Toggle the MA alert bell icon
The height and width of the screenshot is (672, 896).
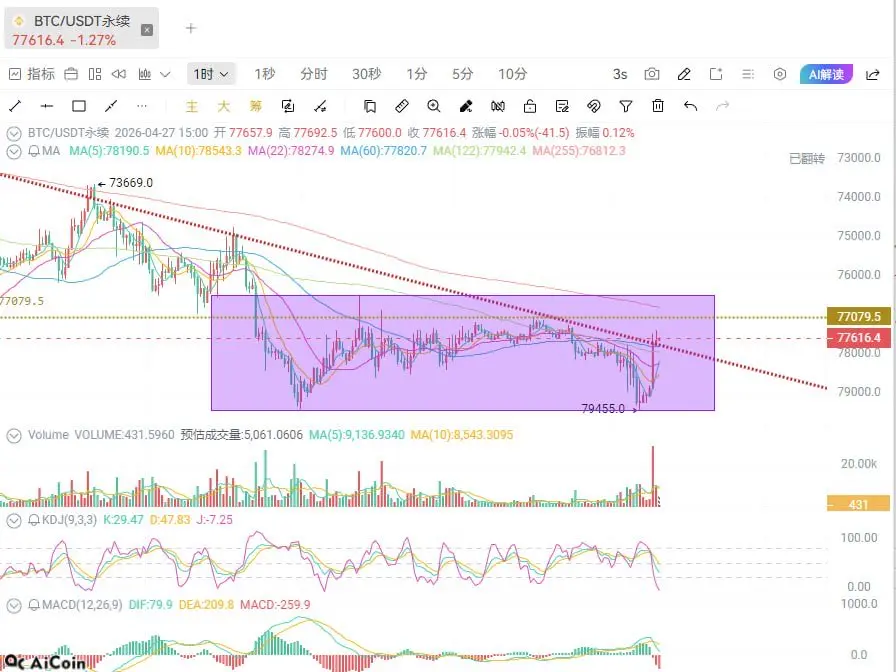point(34,151)
